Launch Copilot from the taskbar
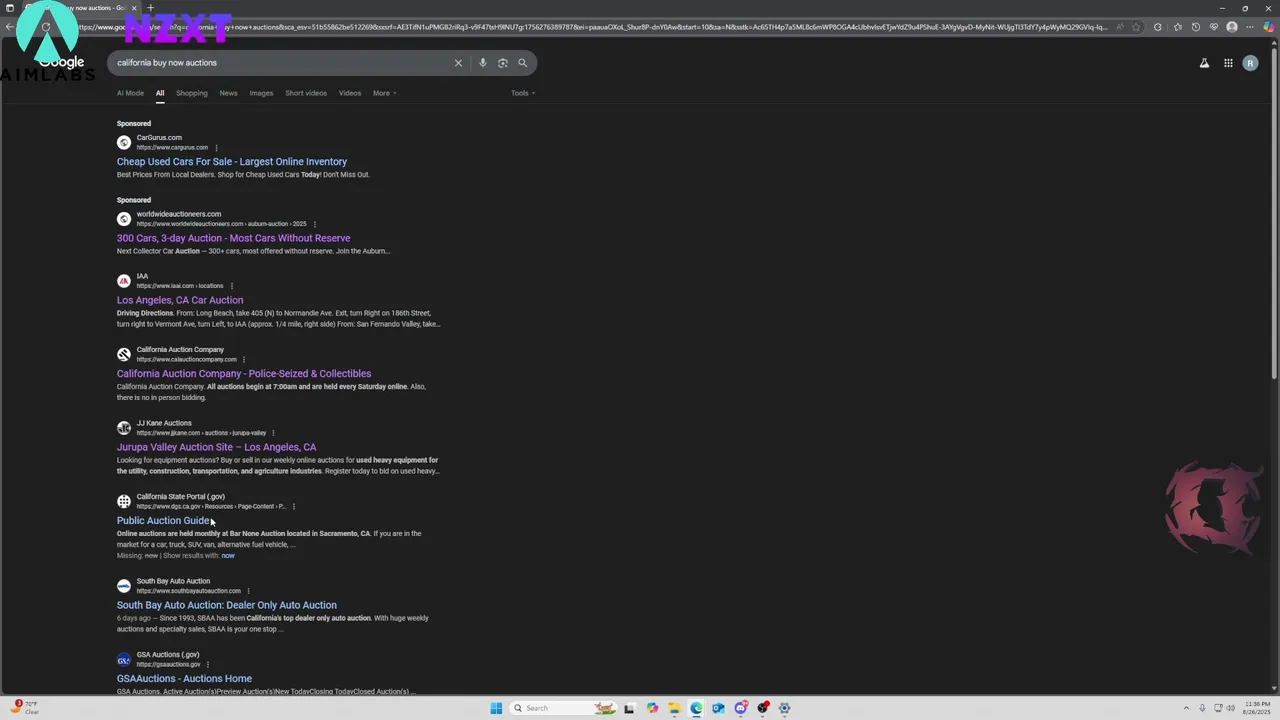Image resolution: width=1280 pixels, height=720 pixels. pyautogui.click(x=652, y=708)
